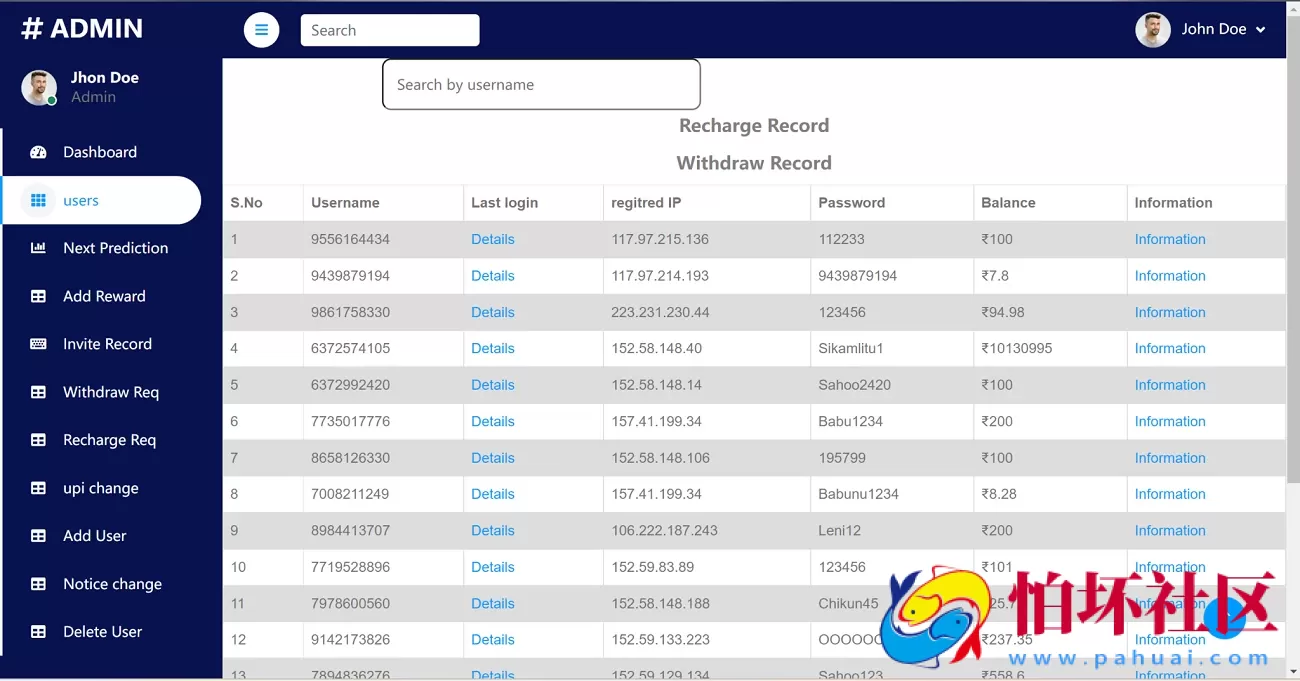Click the hamburger menu toggle button
1300x681 pixels.
pos(261,30)
